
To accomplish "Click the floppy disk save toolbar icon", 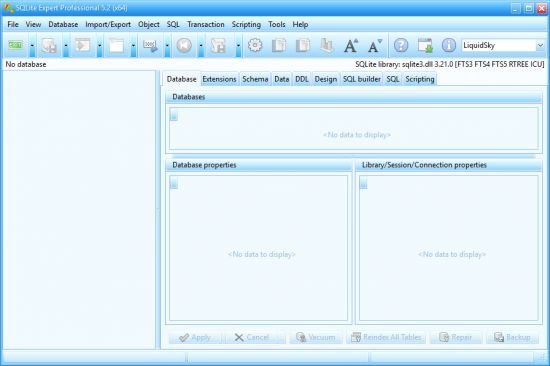I will pyautogui.click(x=218, y=46).
